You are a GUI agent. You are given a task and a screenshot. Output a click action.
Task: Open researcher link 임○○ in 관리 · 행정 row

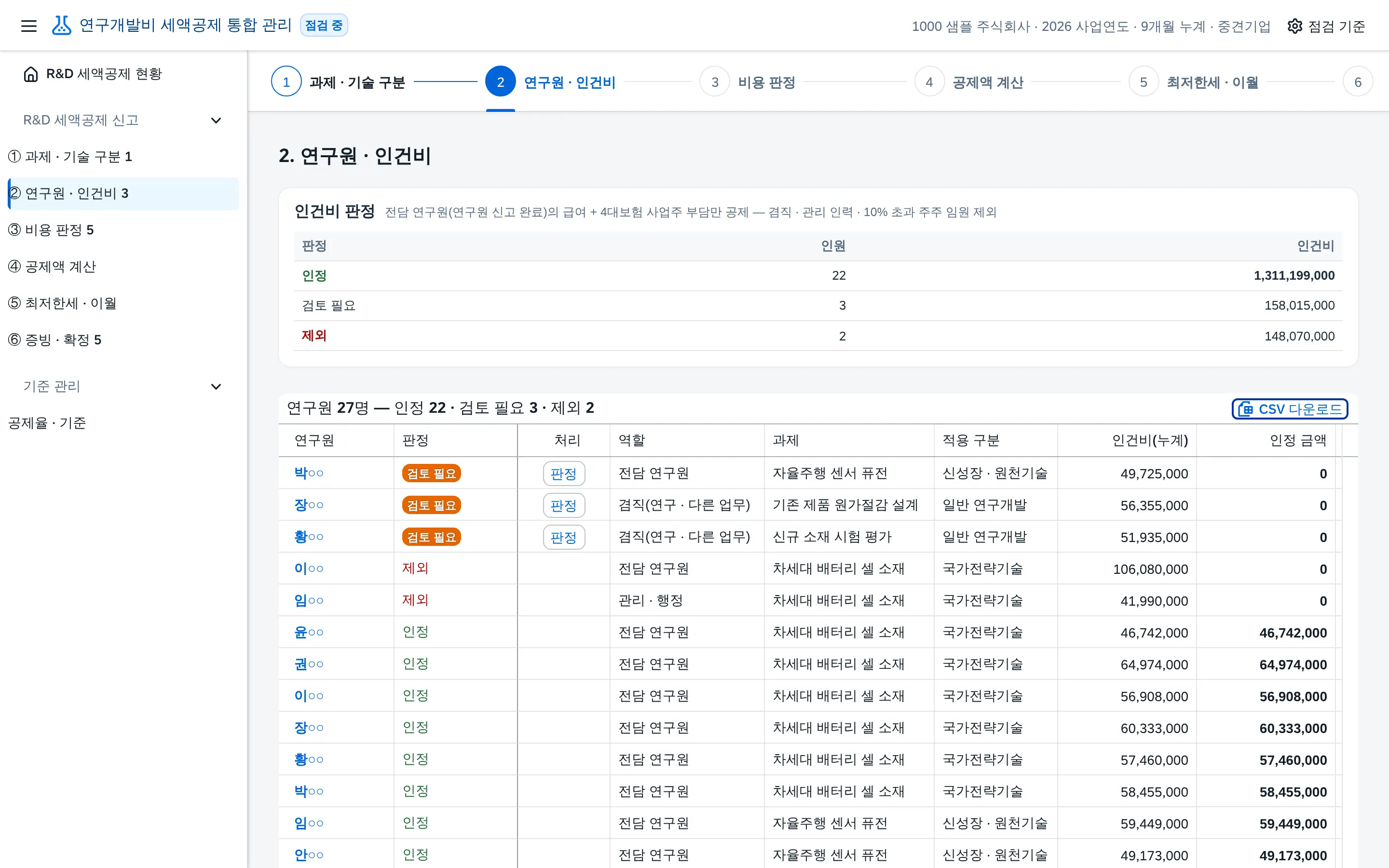pos(309,600)
